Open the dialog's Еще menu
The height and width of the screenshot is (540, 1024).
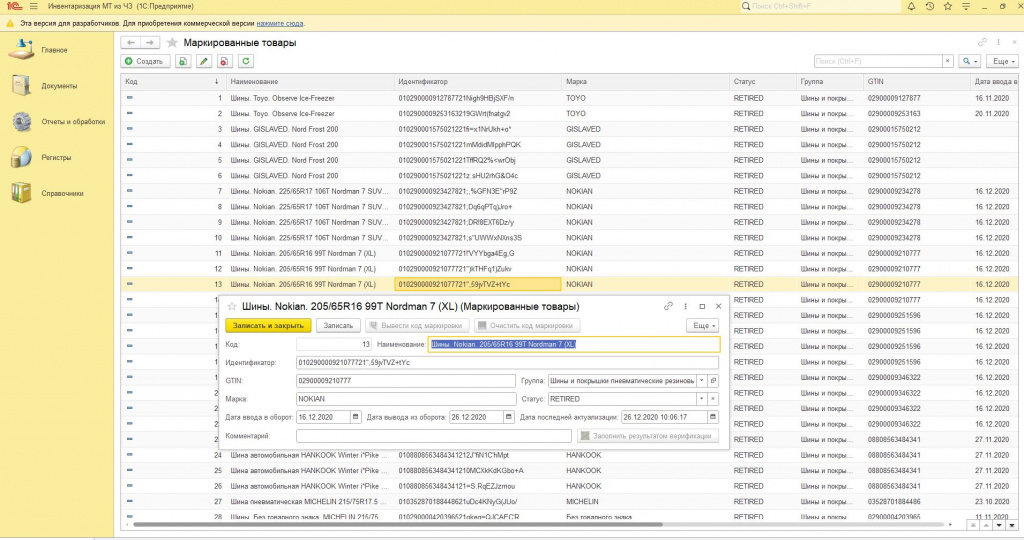(703, 325)
